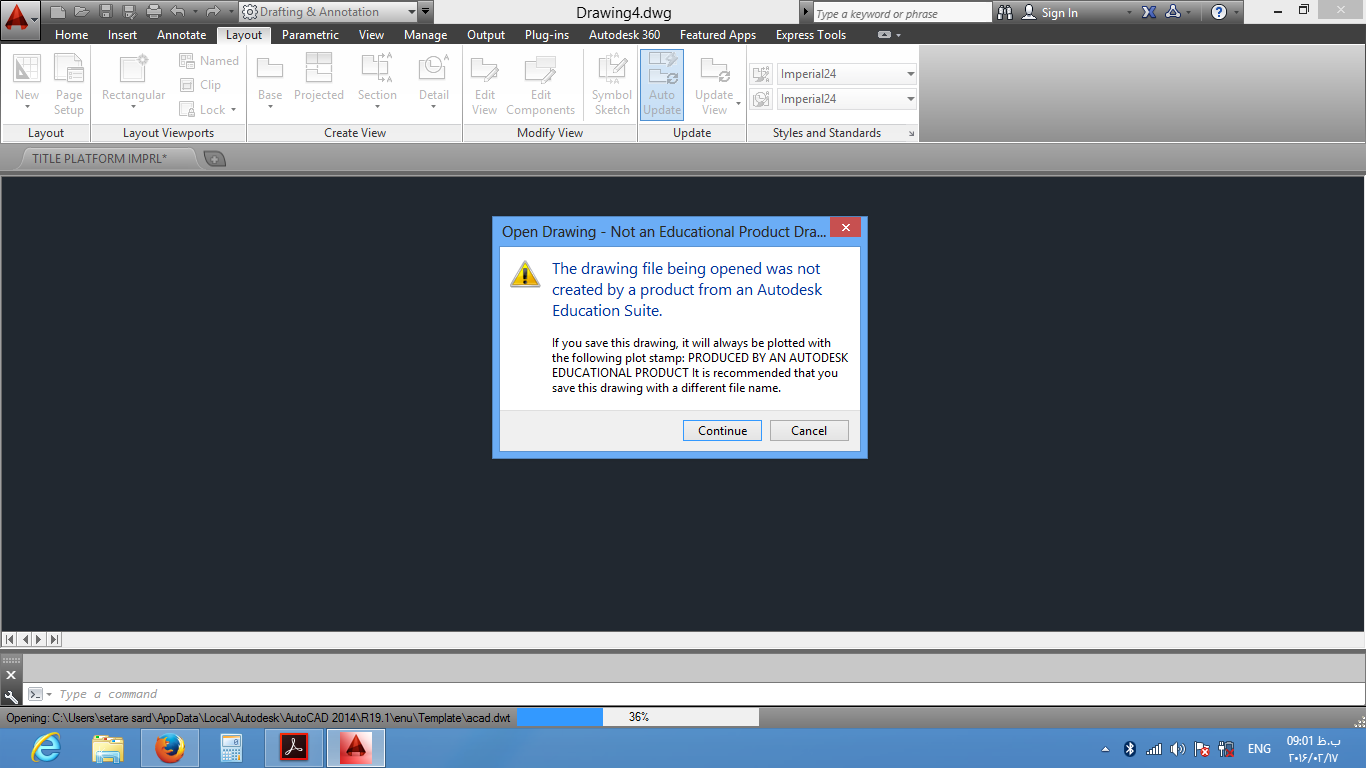
Task: Click the new drawing tab plus button
Action: point(214,159)
